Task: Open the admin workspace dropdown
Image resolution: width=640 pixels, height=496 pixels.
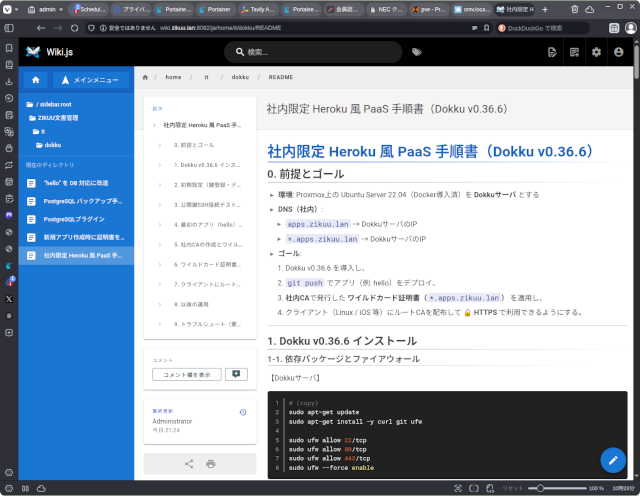Action: (46, 9)
